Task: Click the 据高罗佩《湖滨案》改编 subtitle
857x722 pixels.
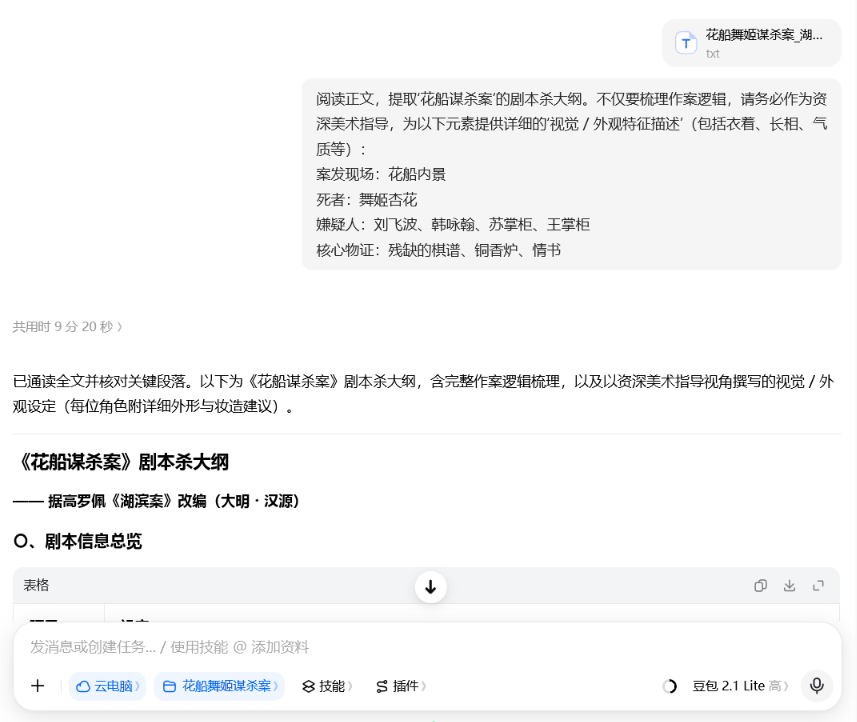Action: click(x=156, y=501)
